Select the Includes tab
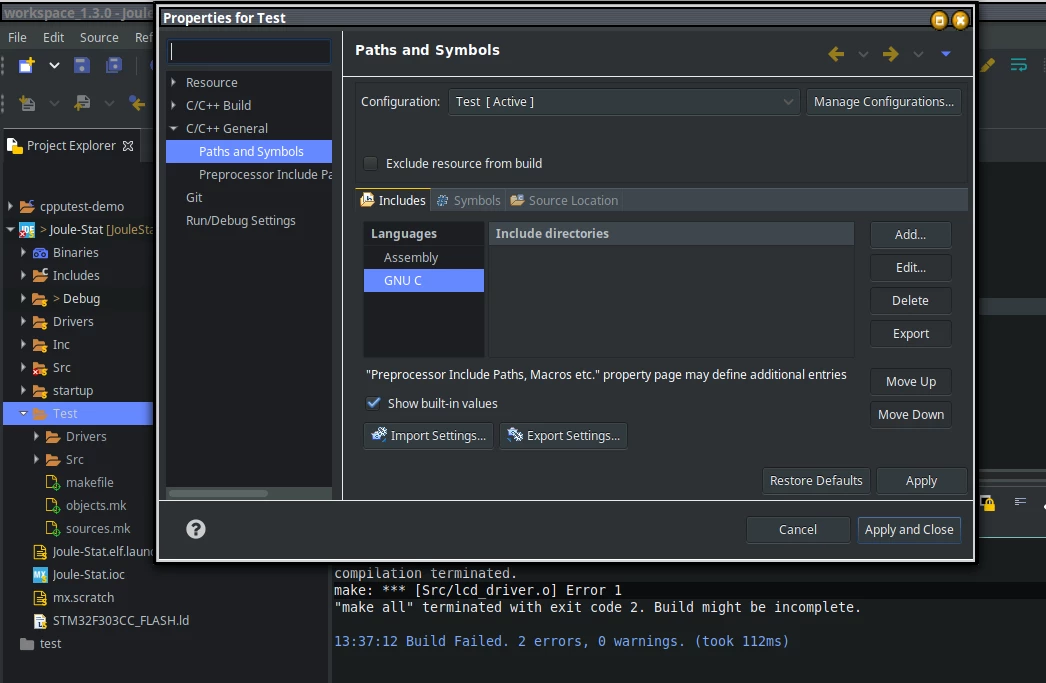Screen dimensions: 1046x683 (394, 200)
